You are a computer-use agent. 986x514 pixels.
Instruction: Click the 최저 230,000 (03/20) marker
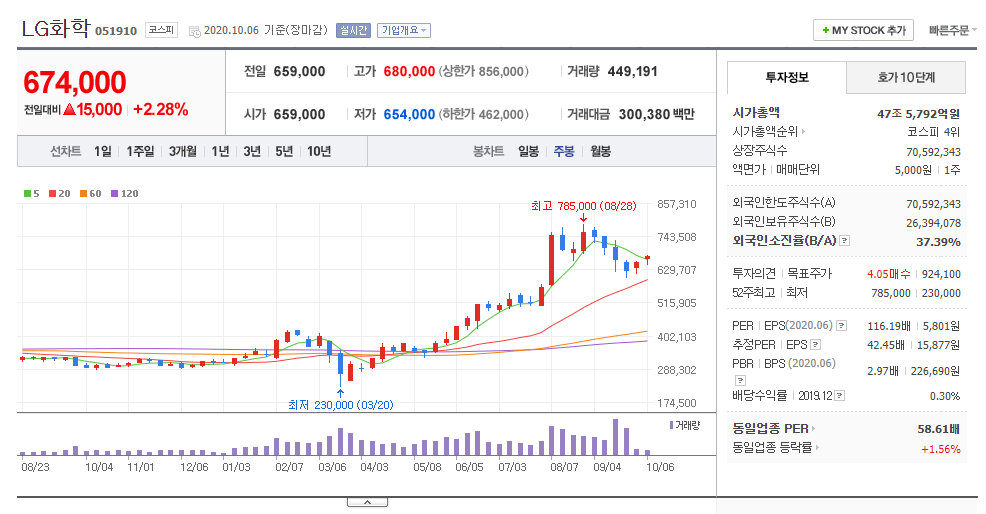(341, 405)
